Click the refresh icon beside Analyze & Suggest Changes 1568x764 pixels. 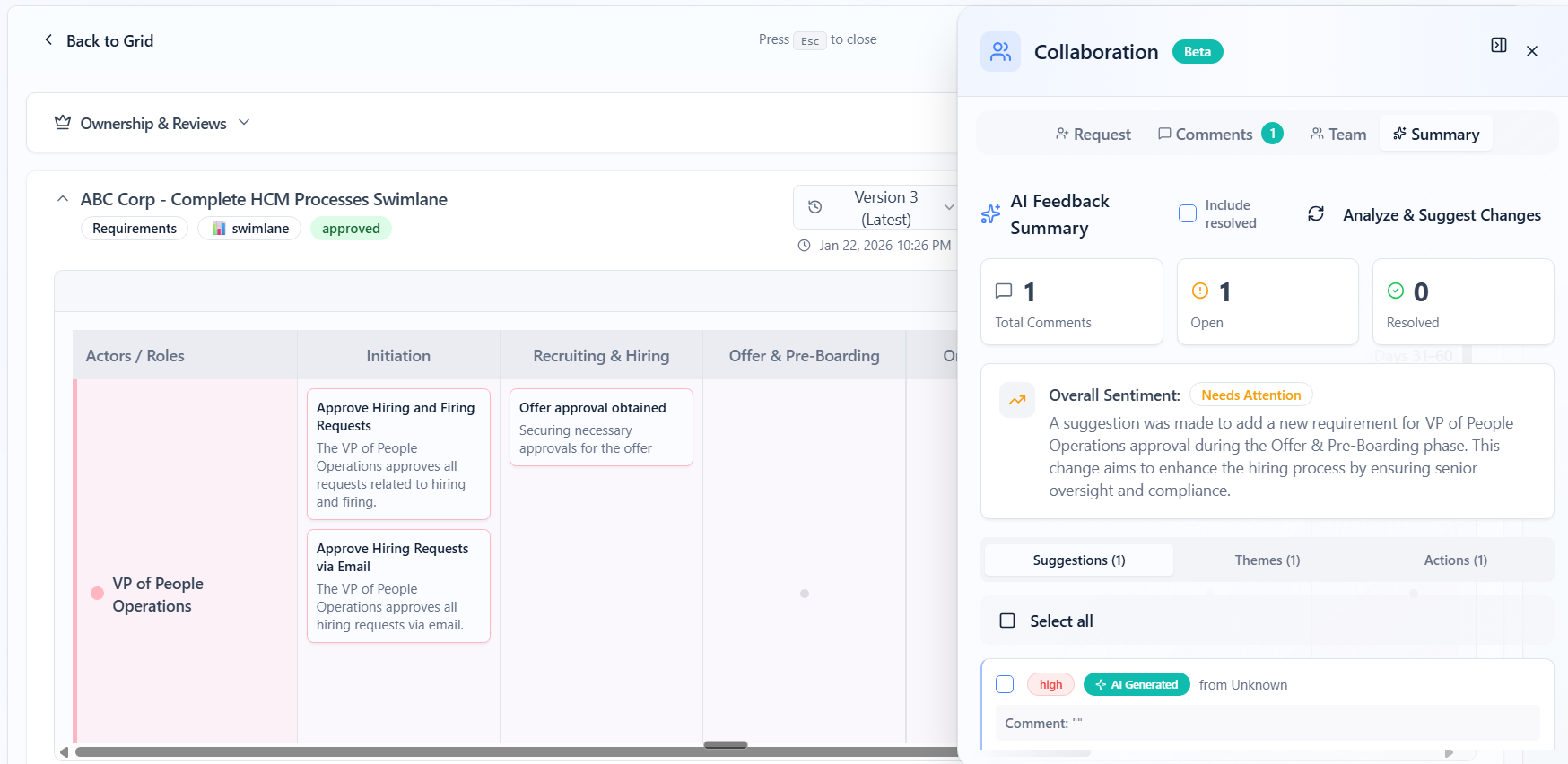click(x=1316, y=214)
